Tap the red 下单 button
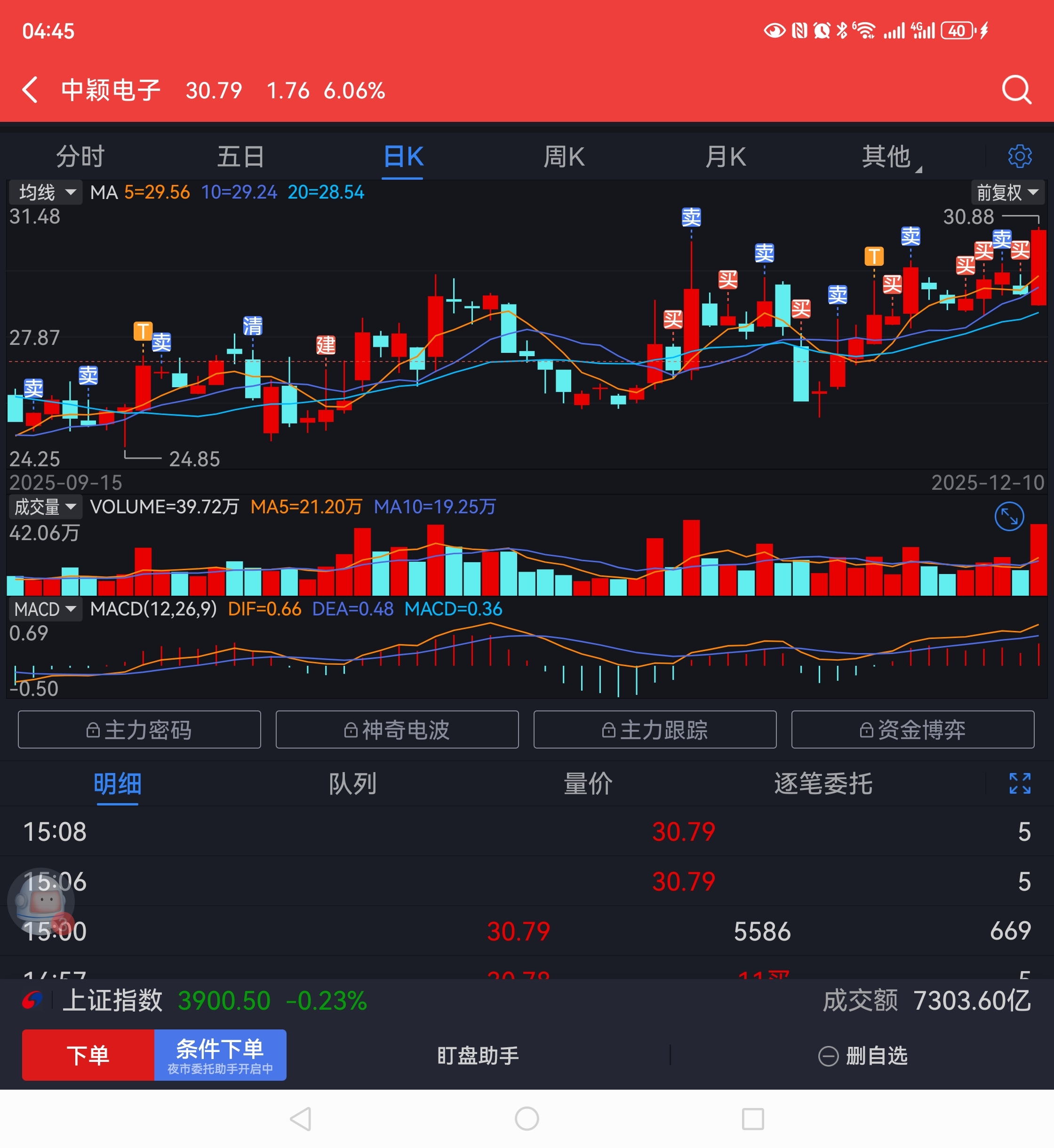The width and height of the screenshot is (1054, 1148). (x=88, y=1055)
